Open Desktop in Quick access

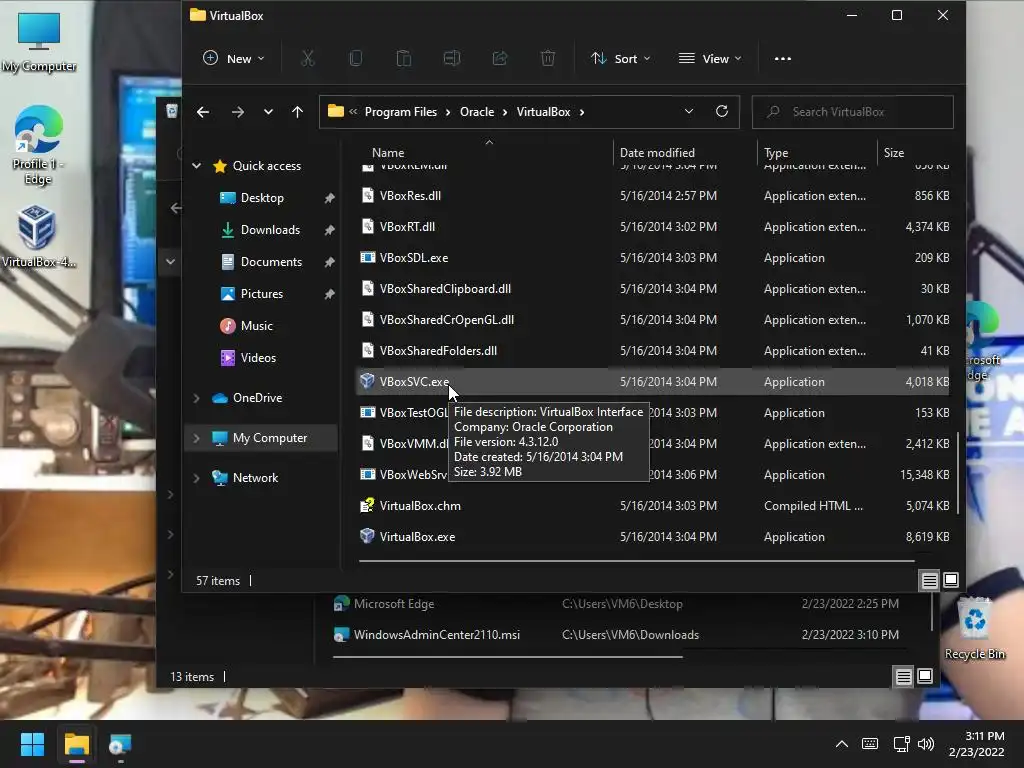[x=262, y=198]
